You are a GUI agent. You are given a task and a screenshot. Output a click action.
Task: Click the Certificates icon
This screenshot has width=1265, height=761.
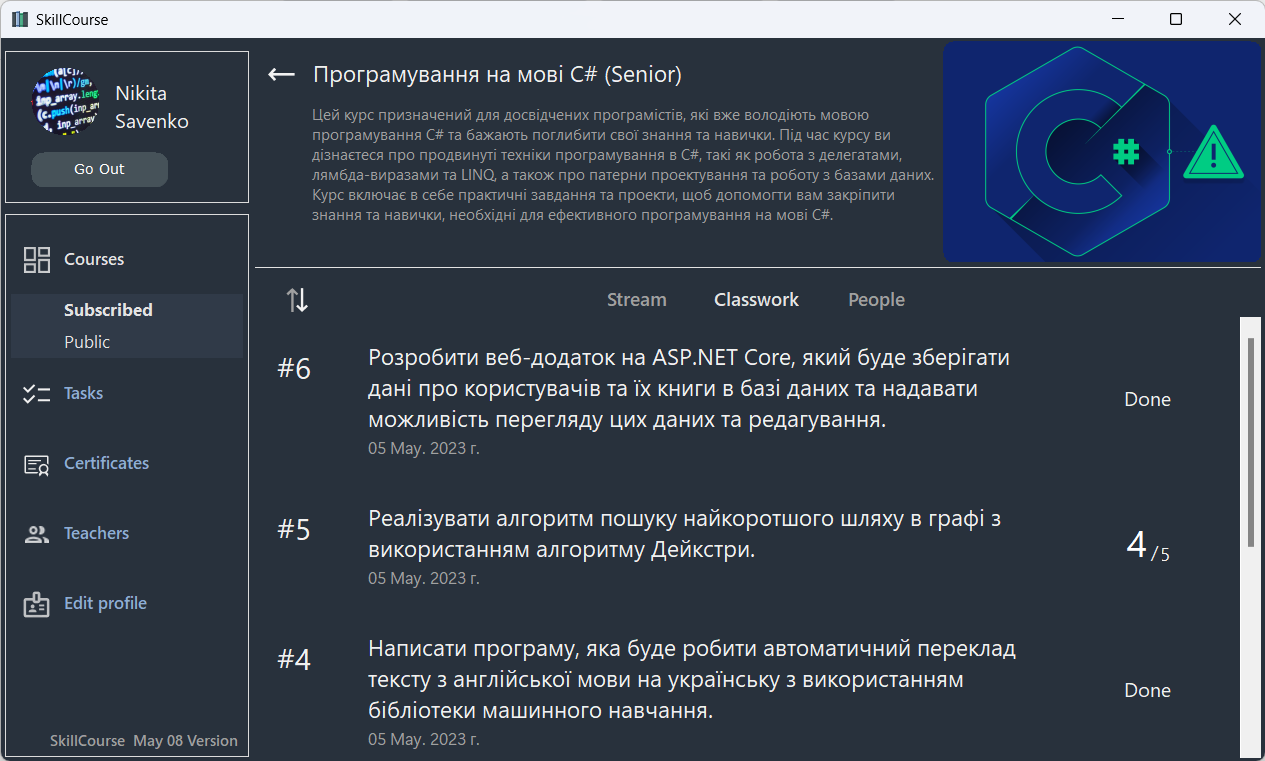(37, 463)
